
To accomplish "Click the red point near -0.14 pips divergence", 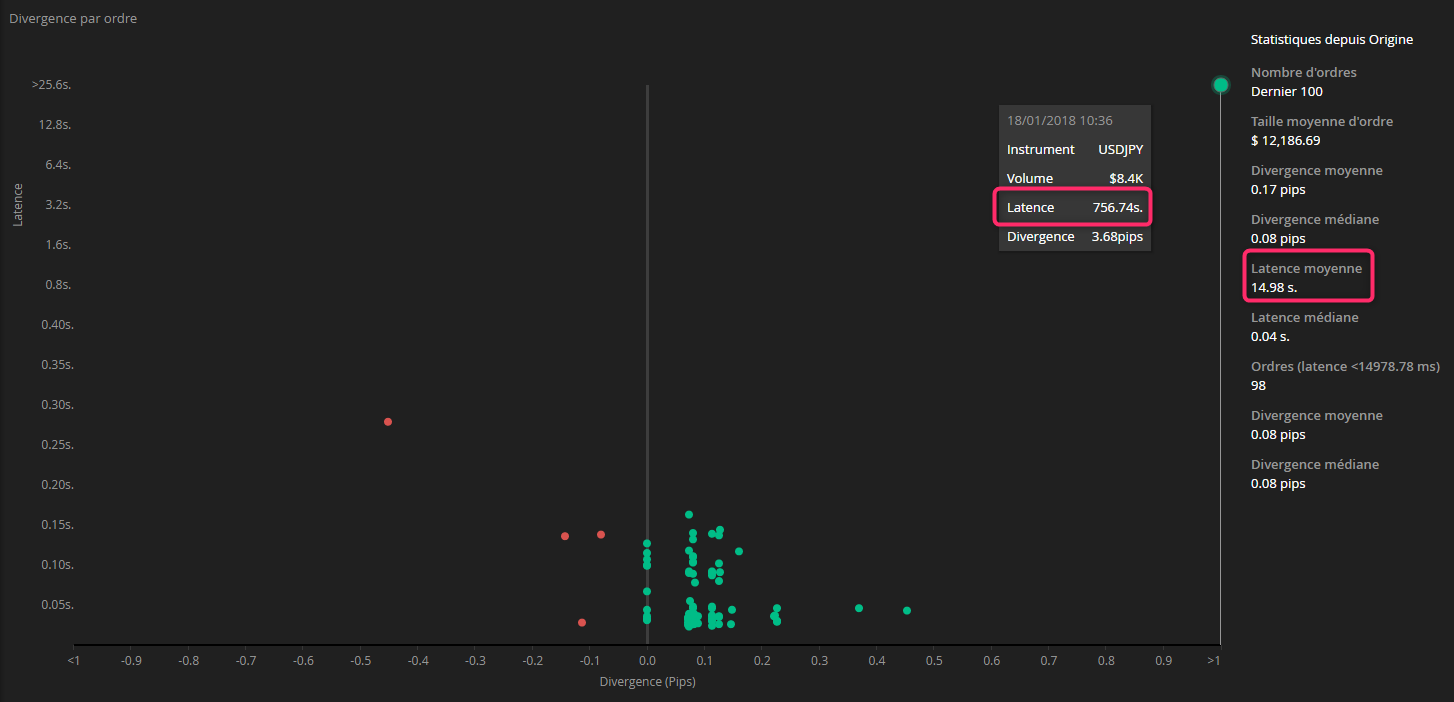I will 565,536.
